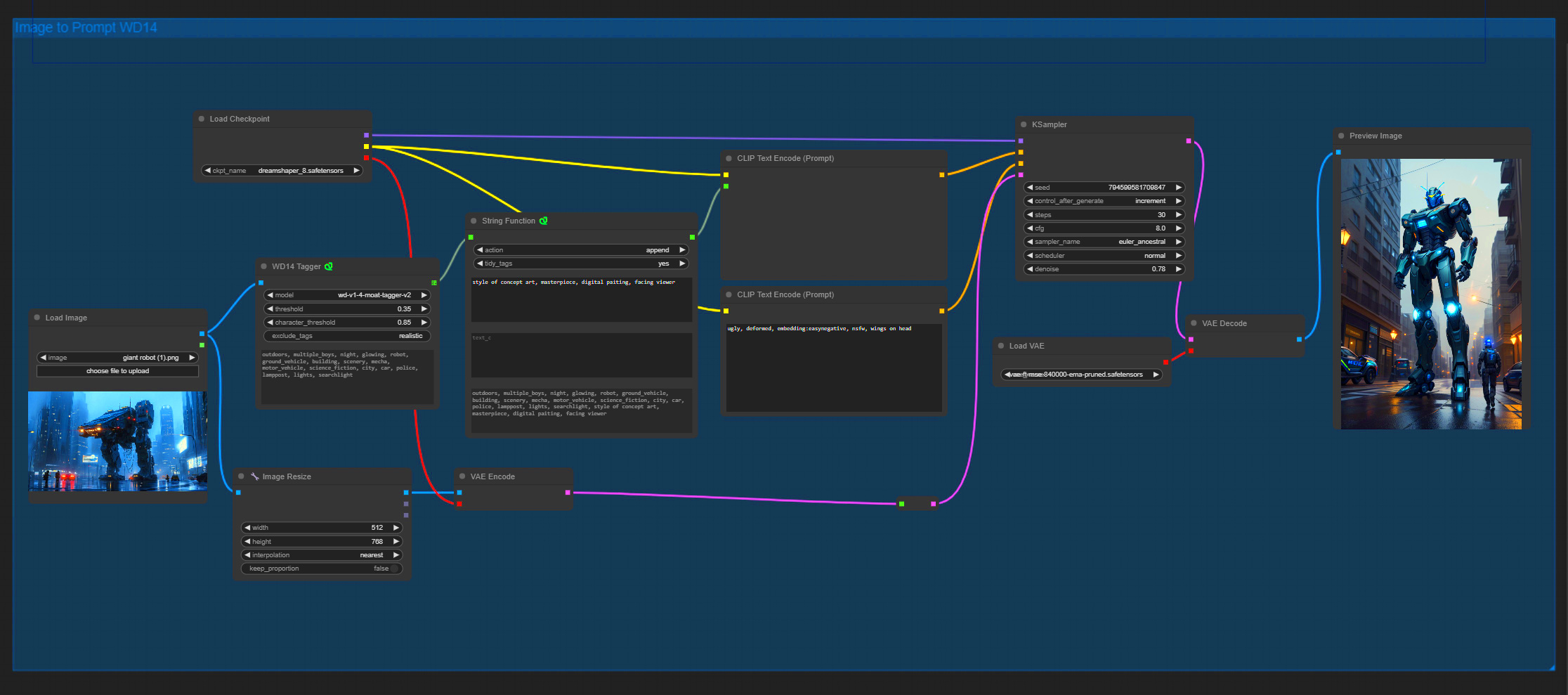Image resolution: width=1568 pixels, height=695 pixels.
Task: Collapse the Load Checkpoint node via its title dot
Action: pyautogui.click(x=202, y=119)
